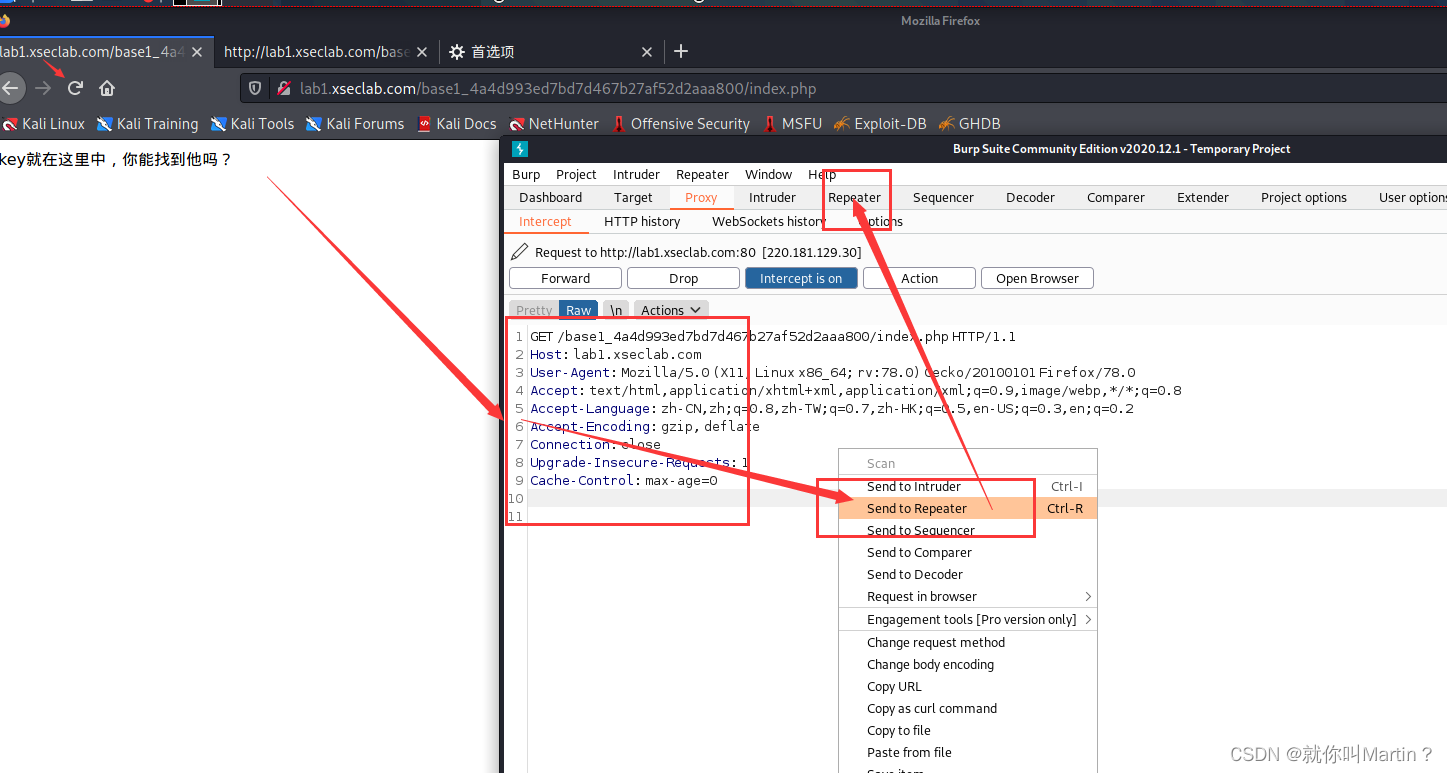This screenshot has width=1447, height=773.
Task: Click the Burp Suite window logo icon
Action: click(x=519, y=149)
